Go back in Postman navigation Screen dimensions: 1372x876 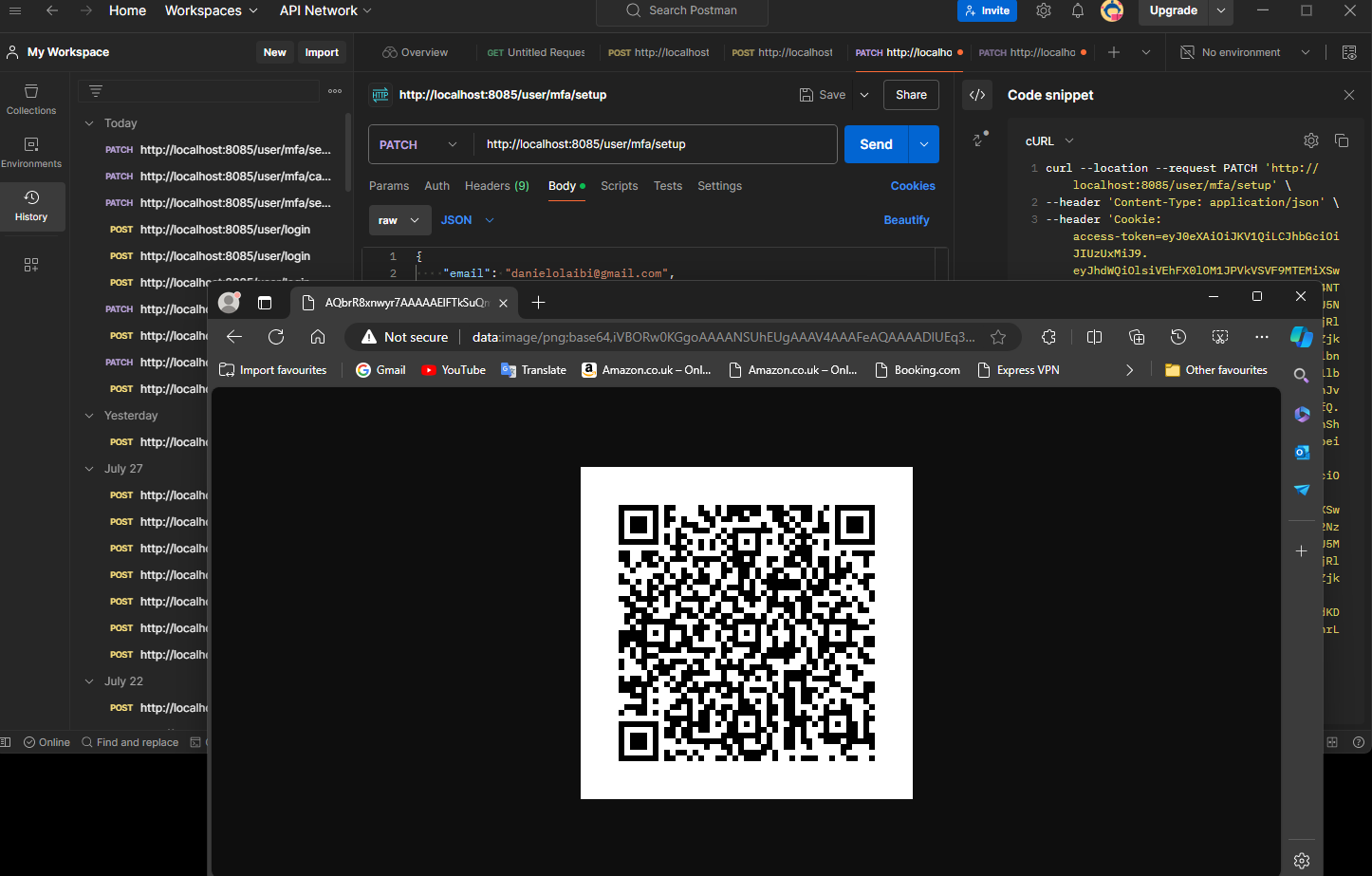pos(52,10)
